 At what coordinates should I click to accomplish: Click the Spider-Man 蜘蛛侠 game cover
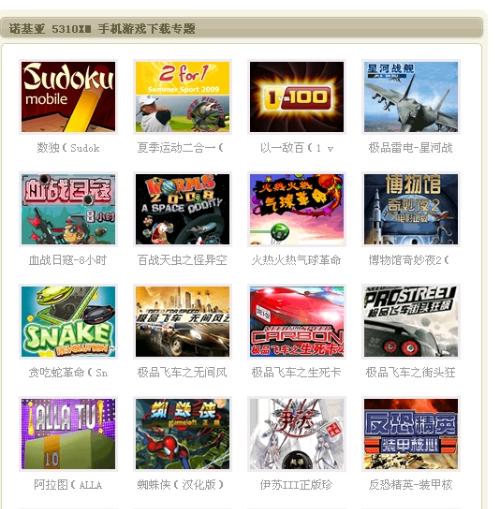click(x=183, y=434)
